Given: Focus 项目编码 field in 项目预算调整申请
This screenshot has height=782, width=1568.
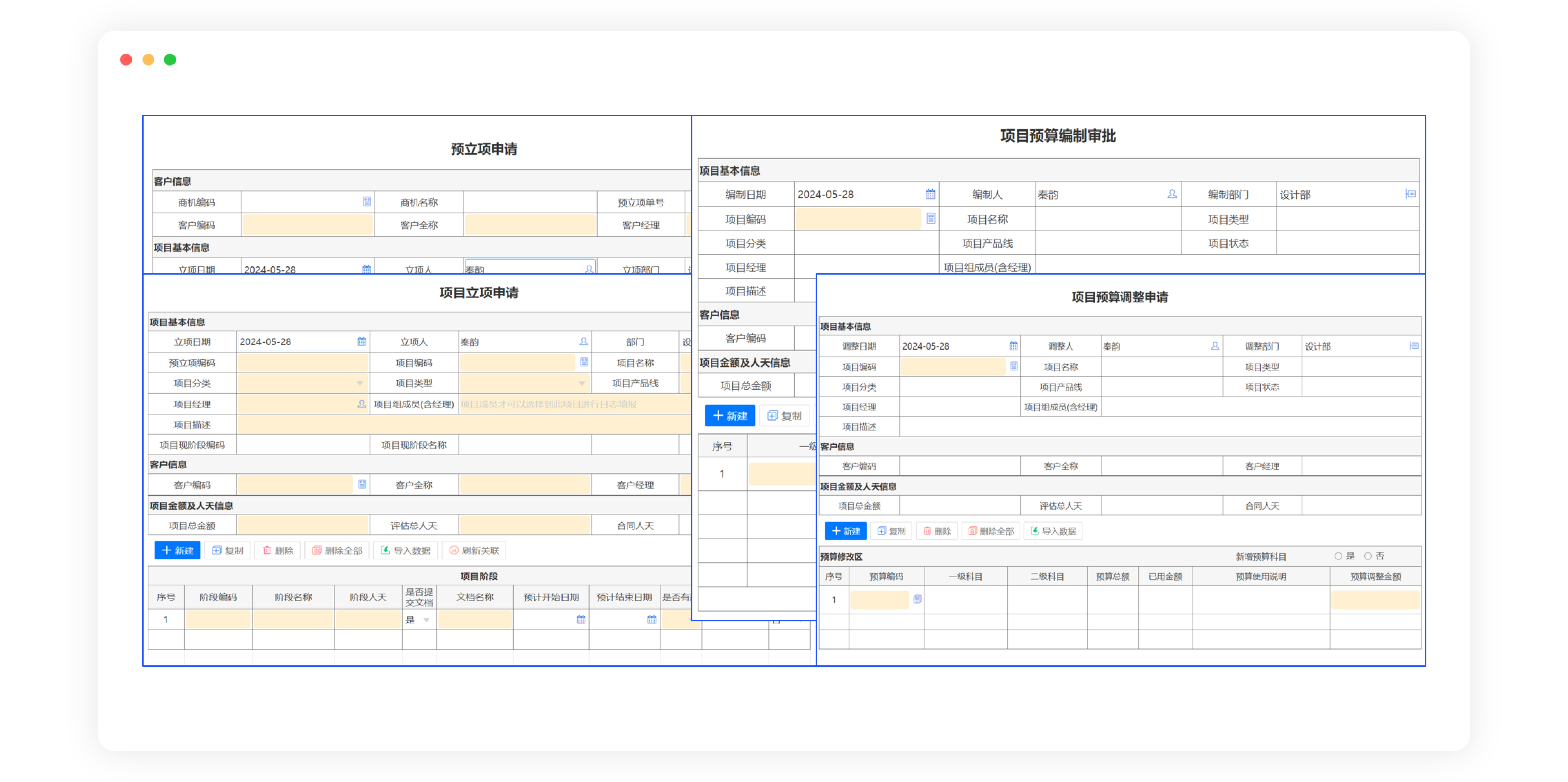Looking at the screenshot, I should click(x=952, y=366).
